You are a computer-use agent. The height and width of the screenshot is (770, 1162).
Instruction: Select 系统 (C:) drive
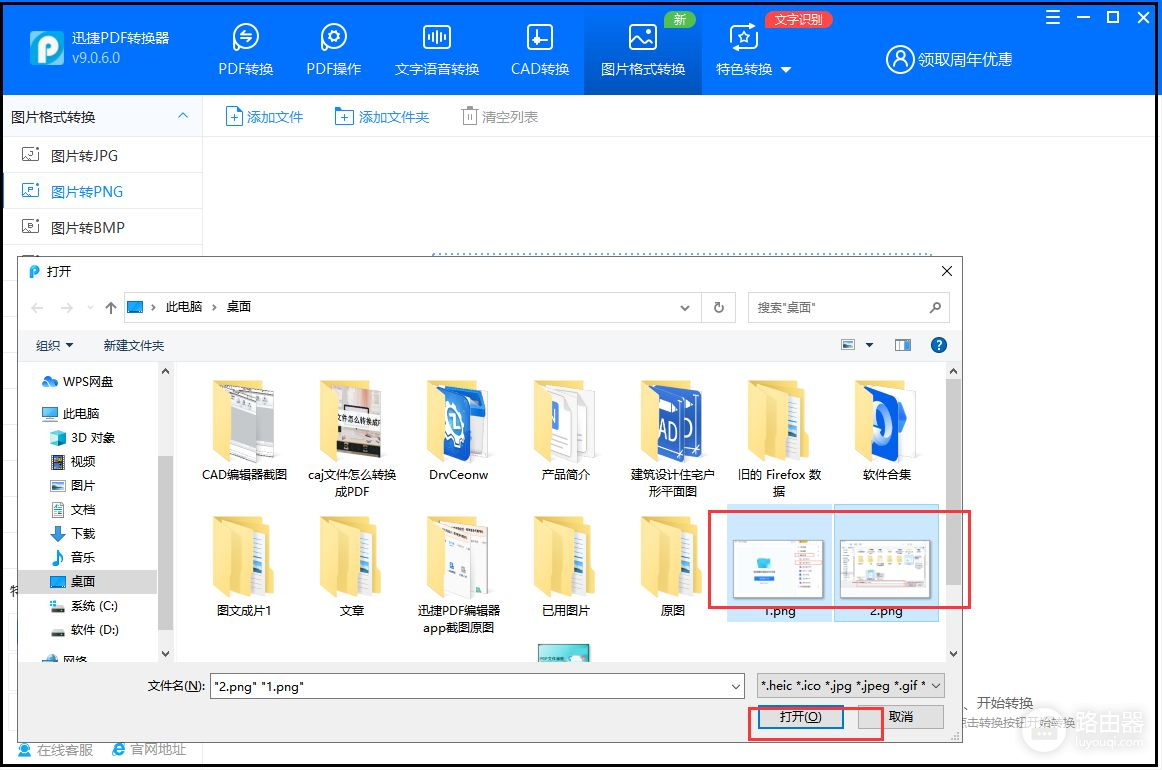(84, 605)
